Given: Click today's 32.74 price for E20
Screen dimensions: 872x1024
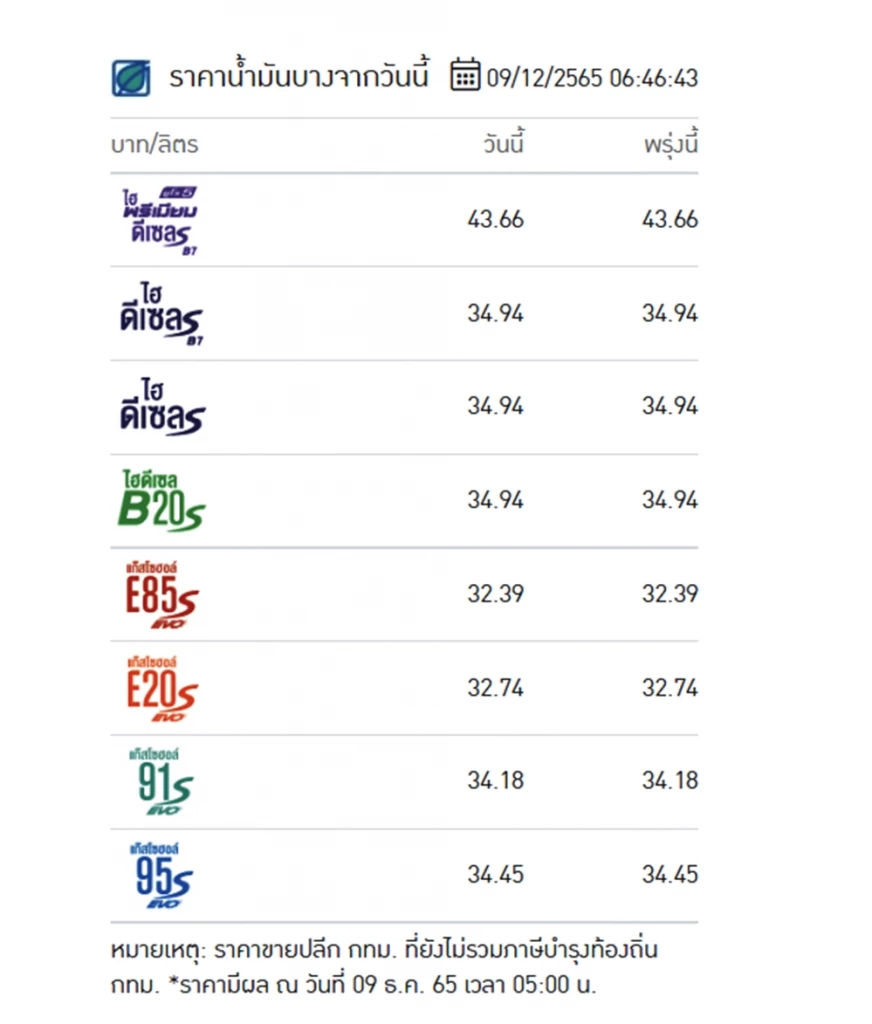Looking at the screenshot, I should 495,688.
